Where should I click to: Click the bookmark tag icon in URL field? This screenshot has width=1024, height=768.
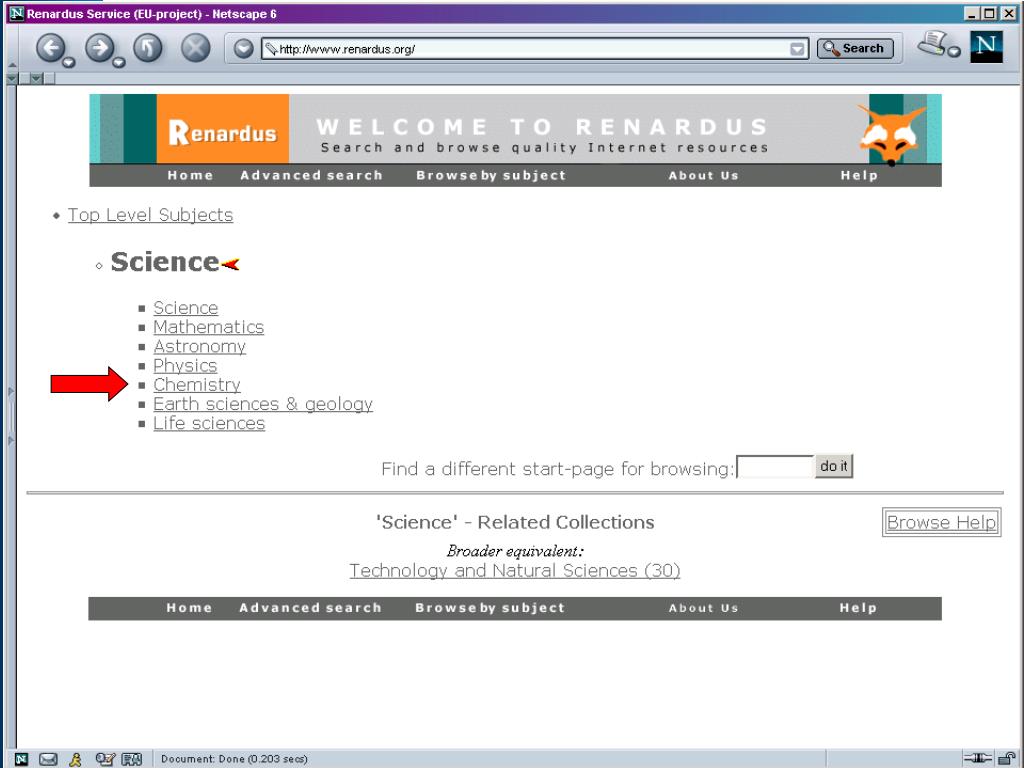point(271,49)
